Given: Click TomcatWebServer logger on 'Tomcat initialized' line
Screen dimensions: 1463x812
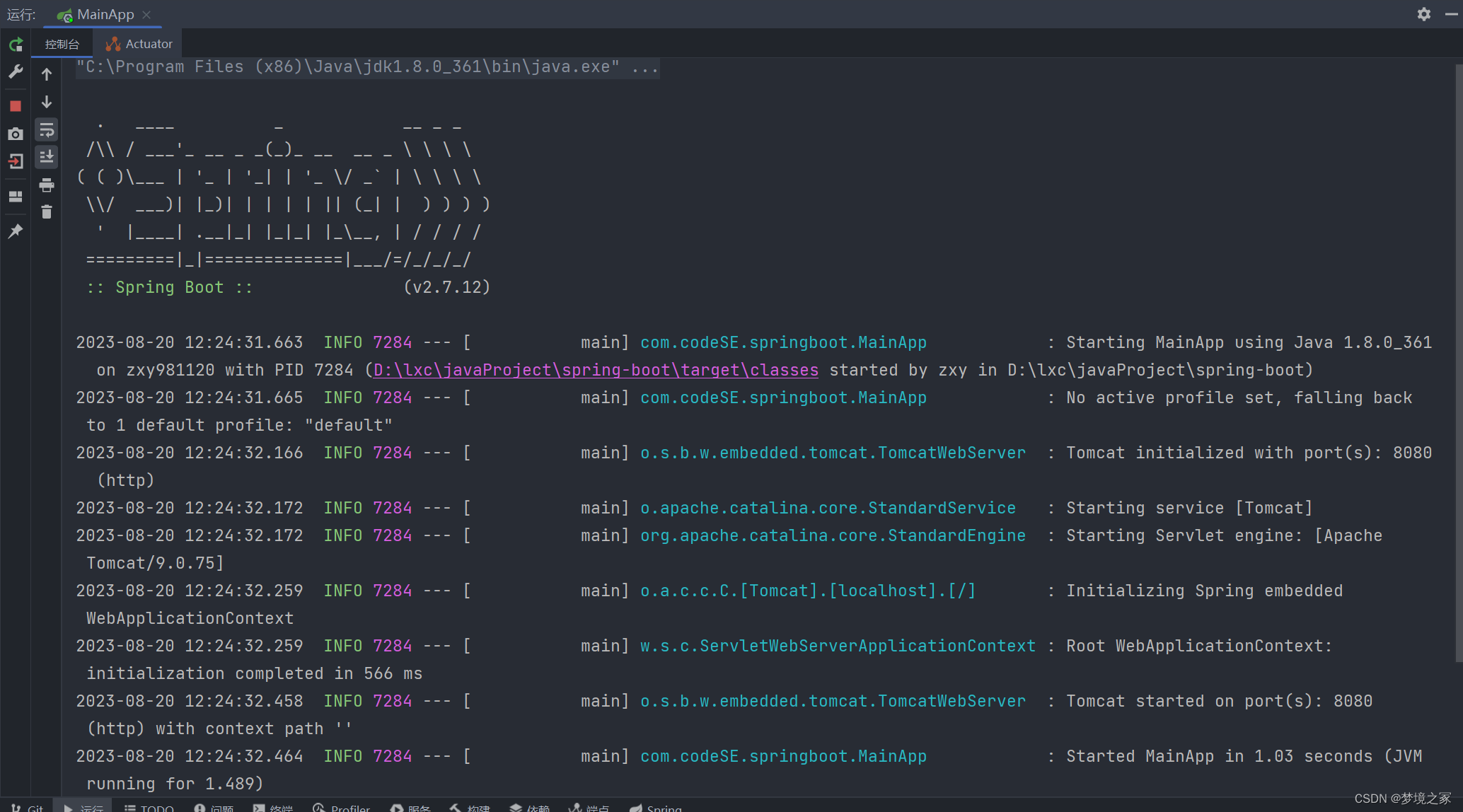Looking at the screenshot, I should [x=833, y=453].
